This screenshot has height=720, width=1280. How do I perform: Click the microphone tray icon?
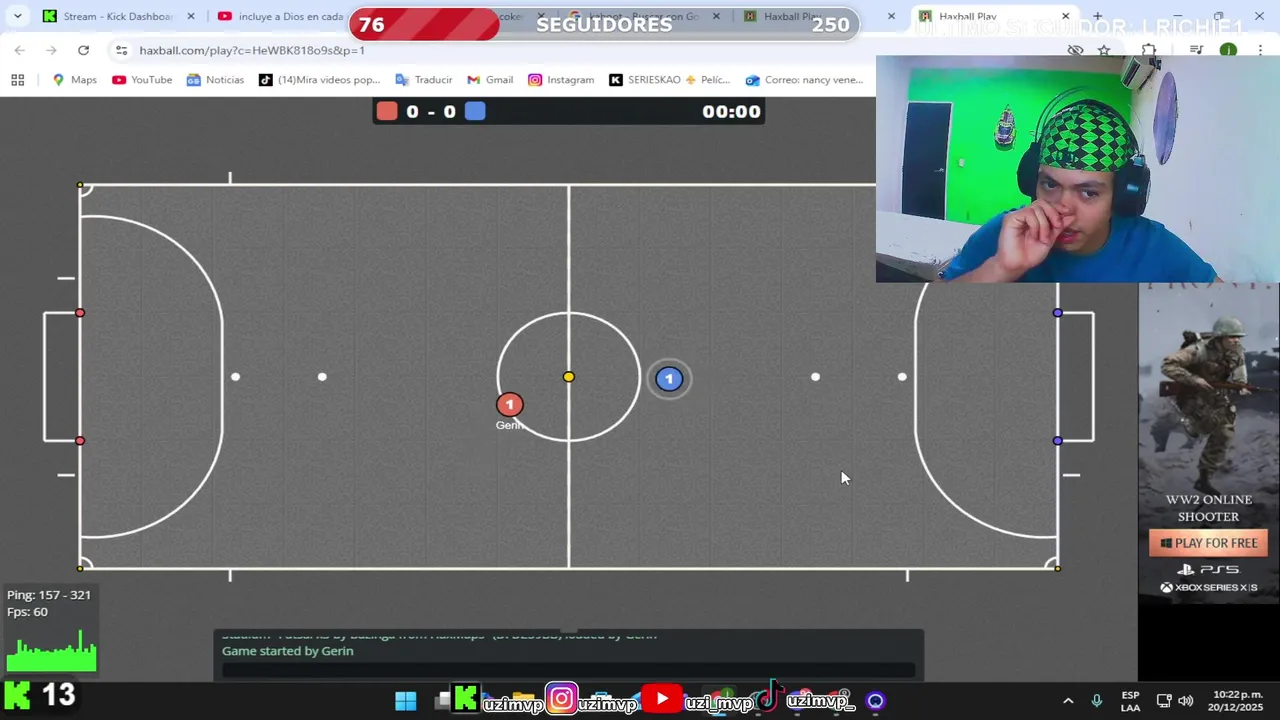pyautogui.click(x=1096, y=701)
